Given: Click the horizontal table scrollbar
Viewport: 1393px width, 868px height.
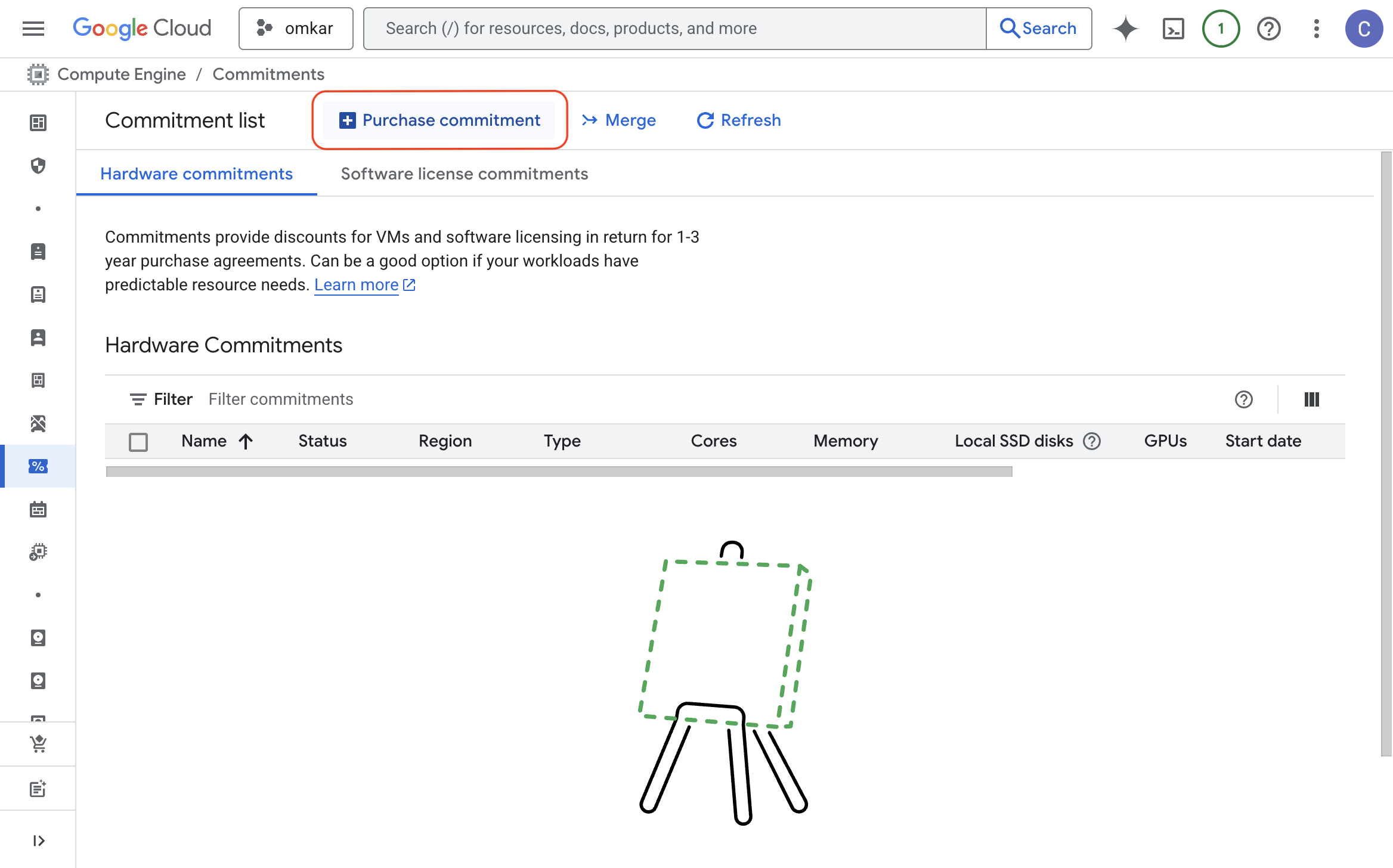Looking at the screenshot, I should click(x=559, y=472).
